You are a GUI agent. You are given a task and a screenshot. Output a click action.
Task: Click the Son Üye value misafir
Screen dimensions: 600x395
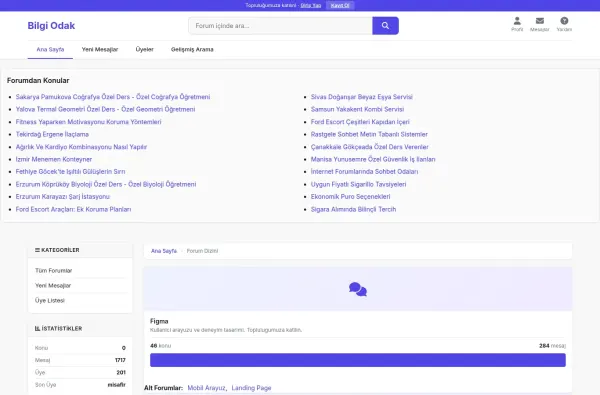tap(116, 385)
